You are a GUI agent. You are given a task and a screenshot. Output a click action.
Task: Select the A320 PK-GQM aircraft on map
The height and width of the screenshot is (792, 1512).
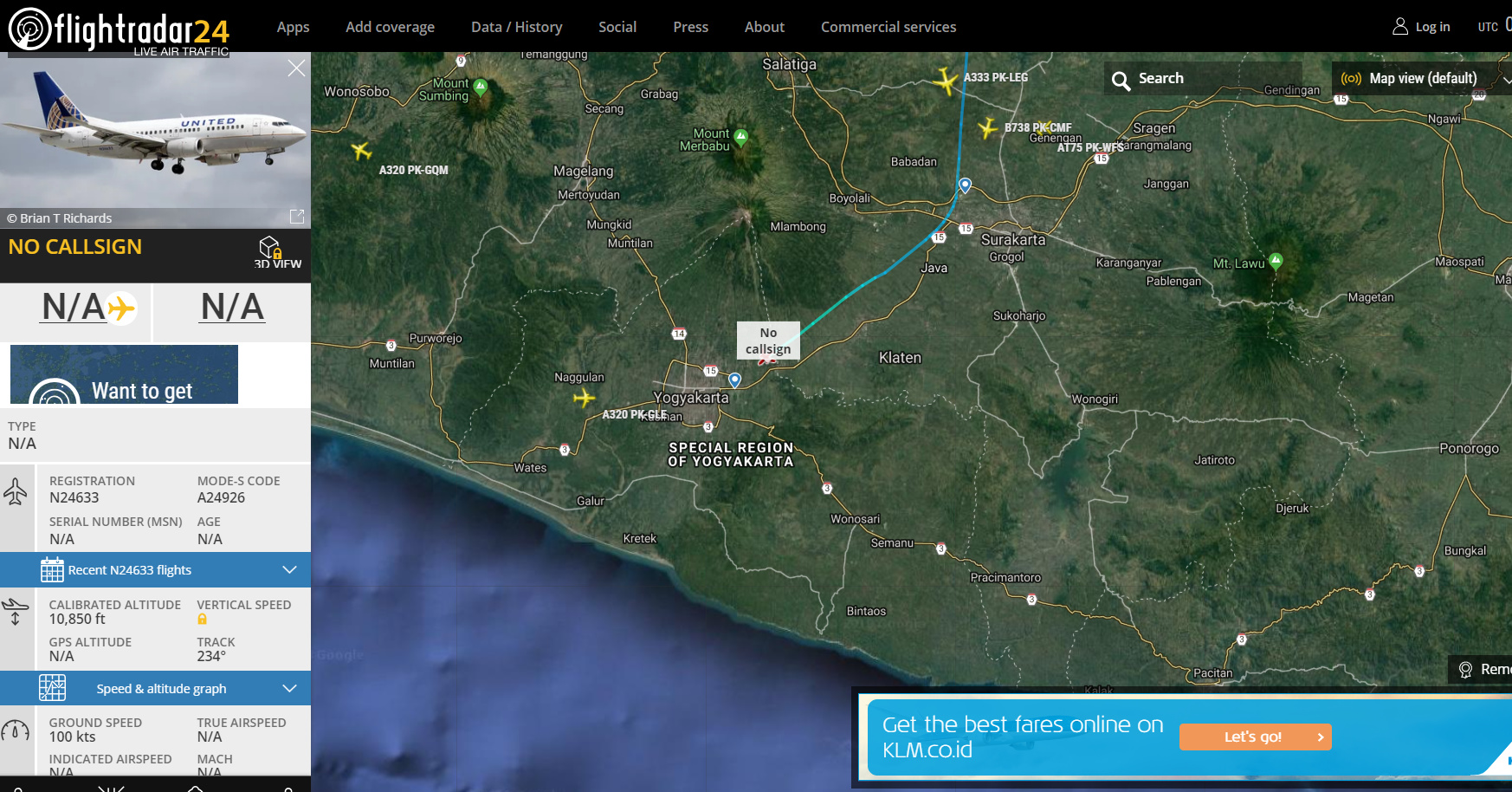(362, 151)
